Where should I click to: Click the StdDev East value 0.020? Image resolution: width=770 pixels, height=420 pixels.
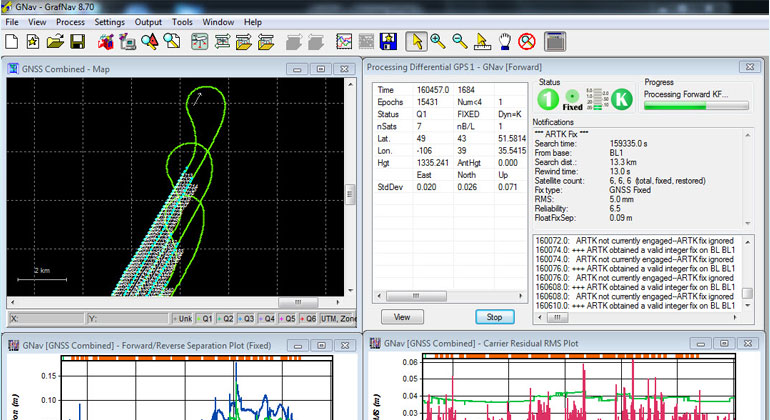coord(426,187)
